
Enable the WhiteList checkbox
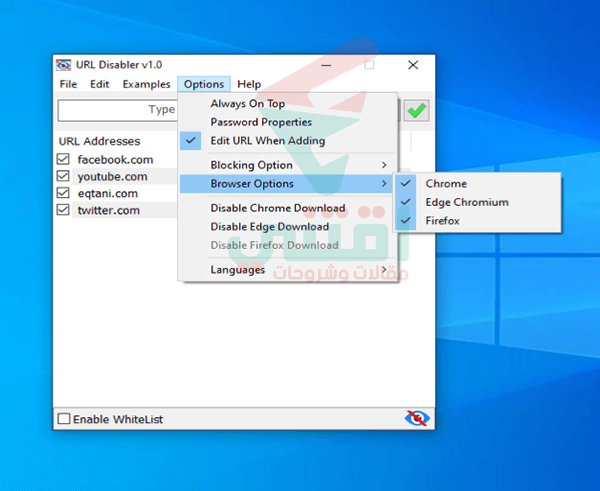(64, 419)
